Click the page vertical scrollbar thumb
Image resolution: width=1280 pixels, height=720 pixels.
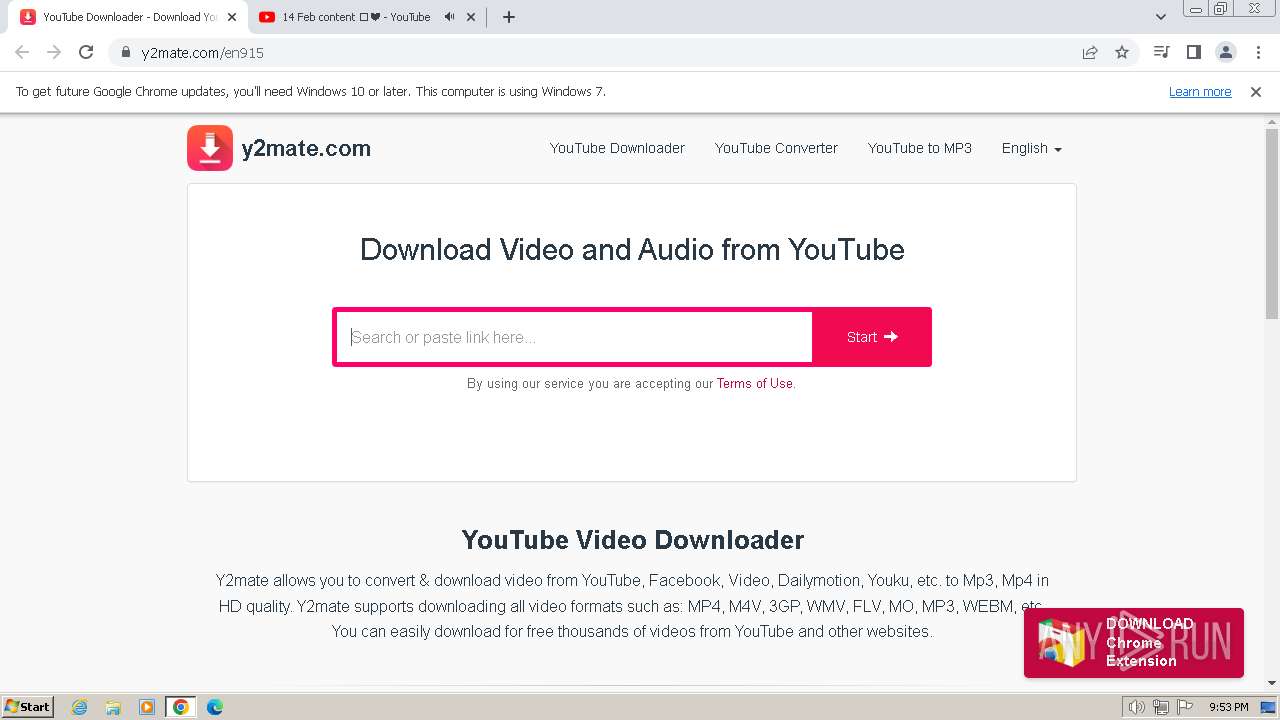tap(1272, 225)
